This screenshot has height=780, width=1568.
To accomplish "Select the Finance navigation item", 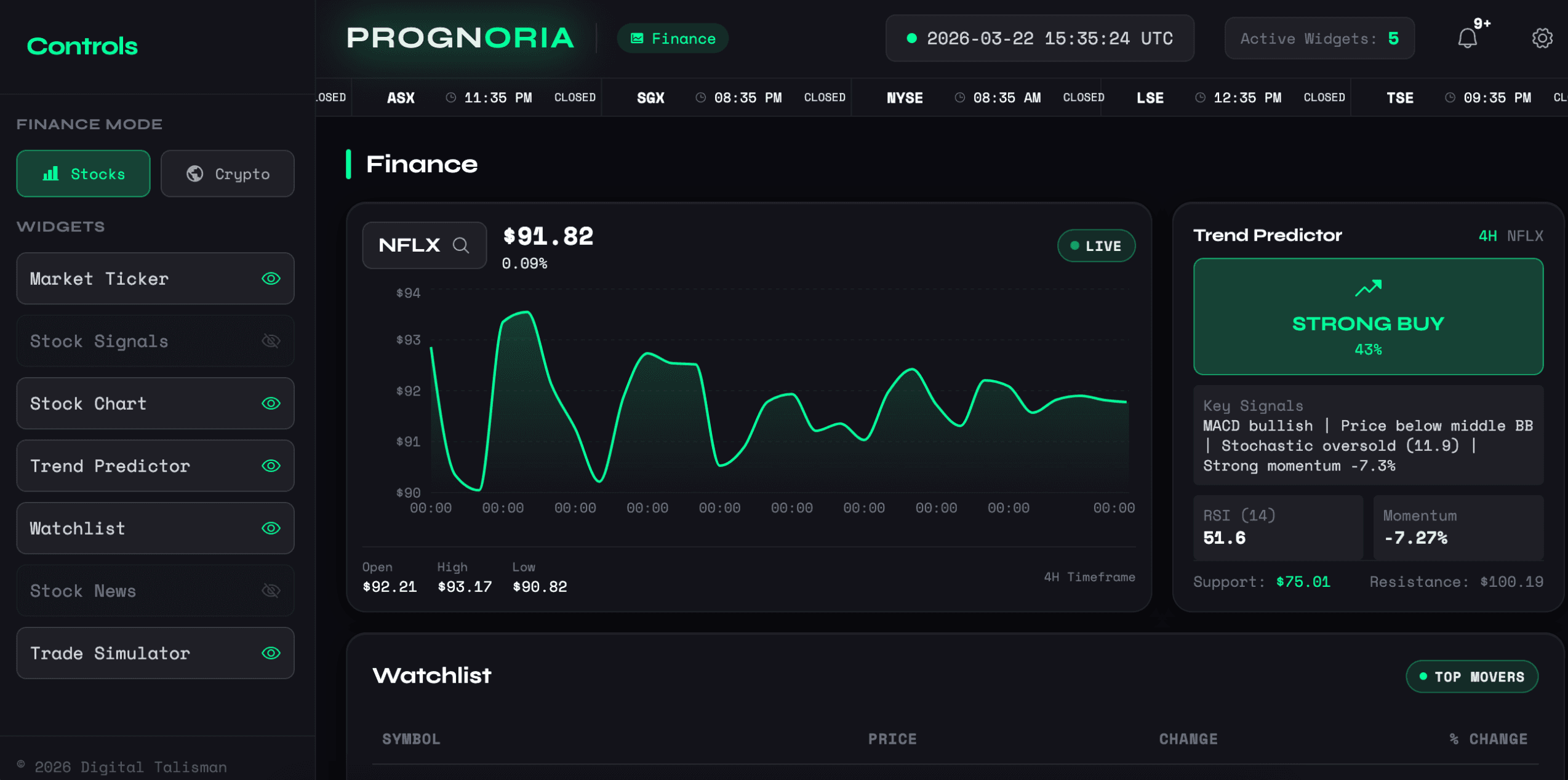I will [x=672, y=38].
